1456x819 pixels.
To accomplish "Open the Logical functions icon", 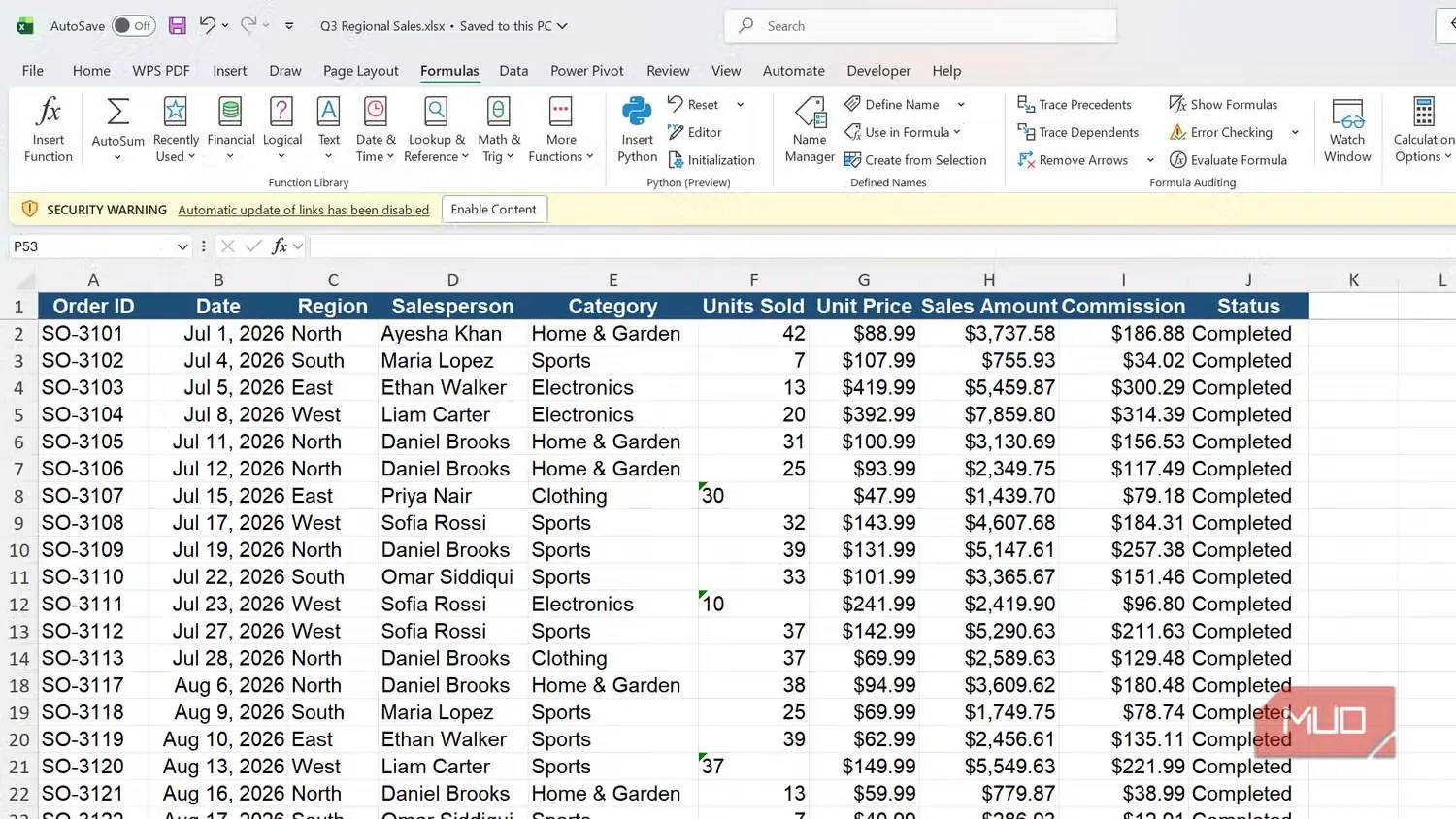I will tap(281, 111).
